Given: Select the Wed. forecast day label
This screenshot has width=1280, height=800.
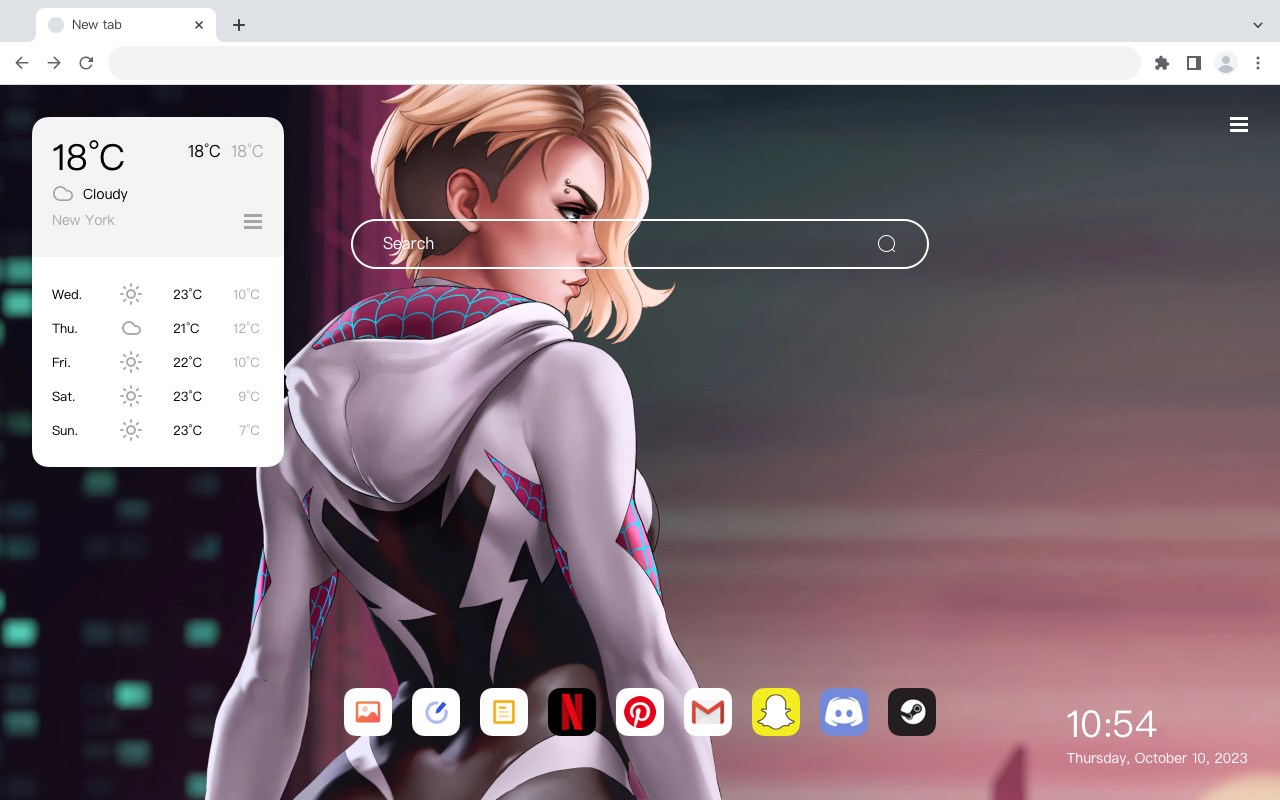Looking at the screenshot, I should coord(67,294).
